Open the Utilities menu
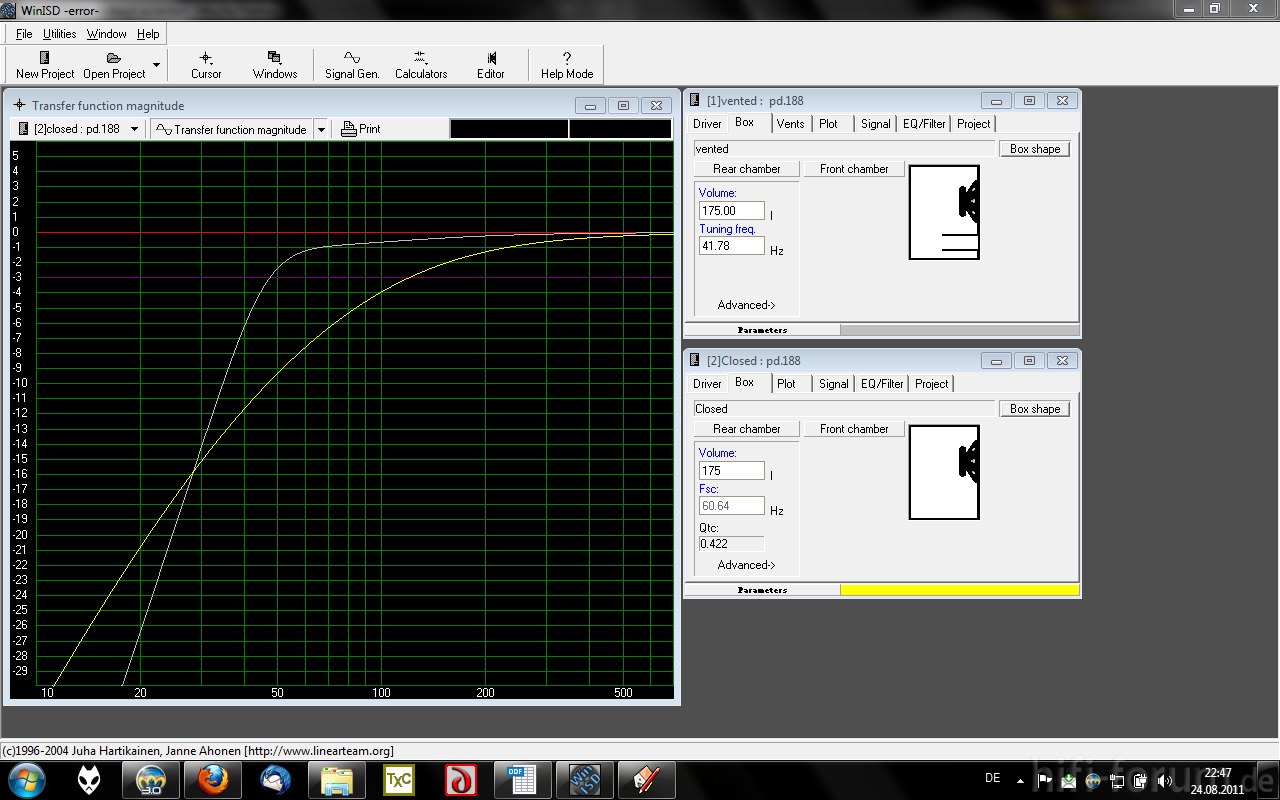This screenshot has width=1280, height=800. (x=60, y=34)
